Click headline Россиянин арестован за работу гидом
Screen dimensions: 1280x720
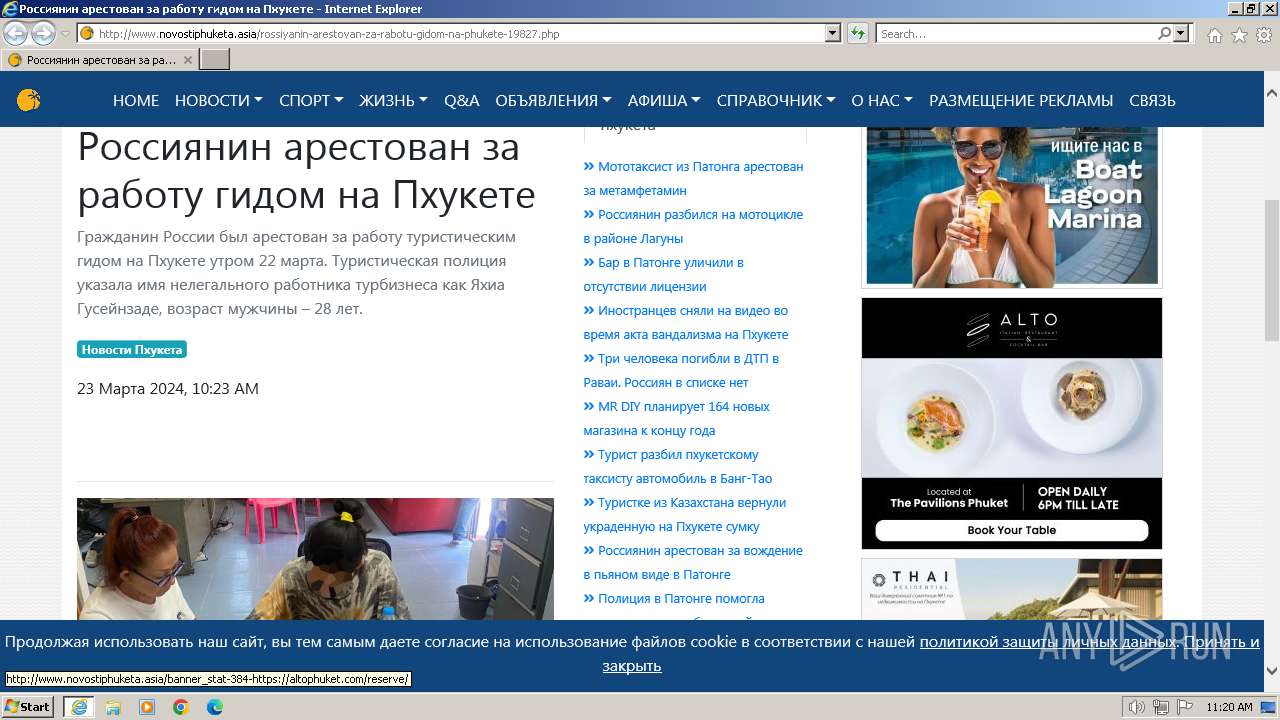(x=306, y=170)
